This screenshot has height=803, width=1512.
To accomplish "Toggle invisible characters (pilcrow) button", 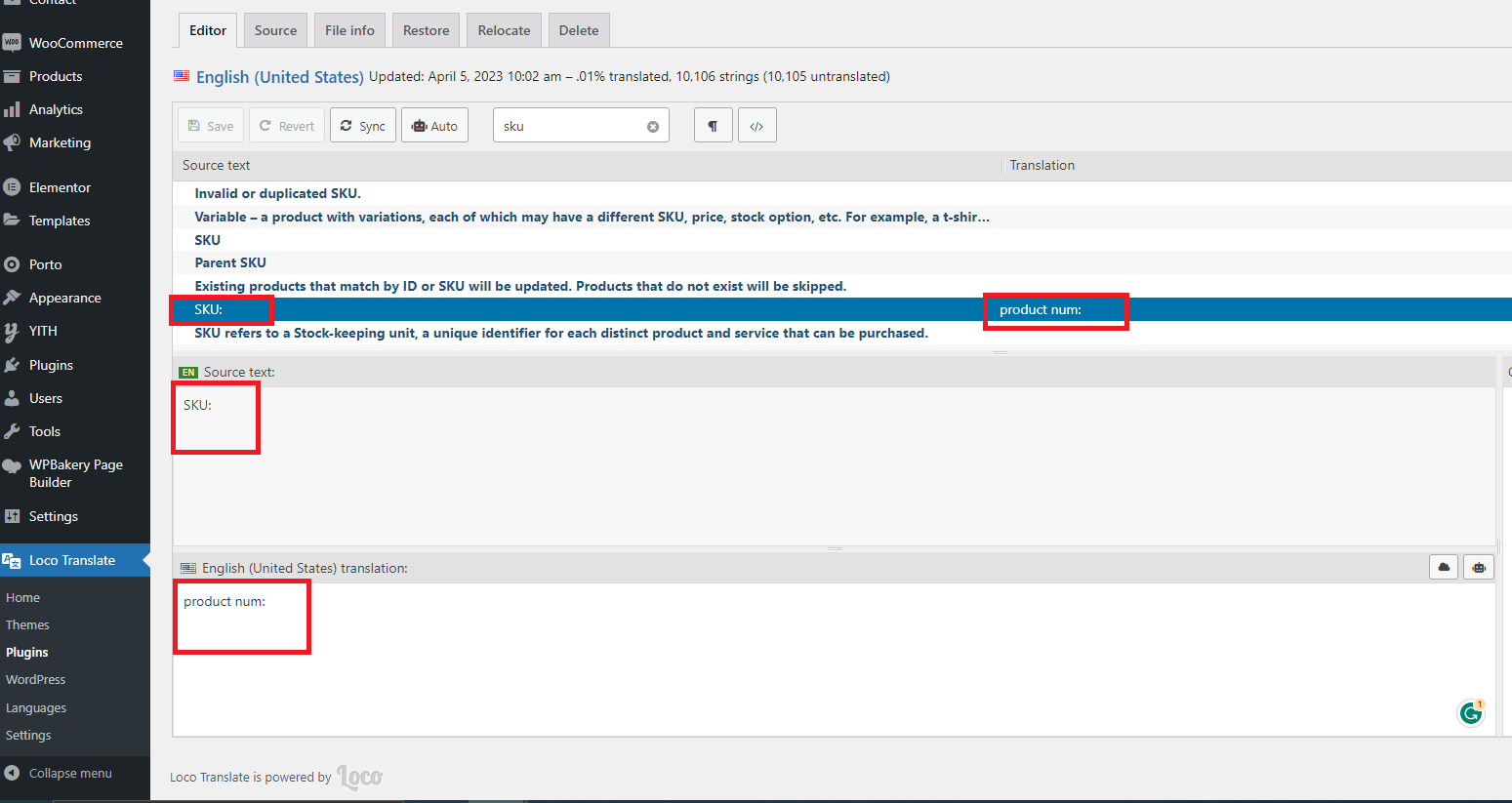I will click(x=714, y=126).
